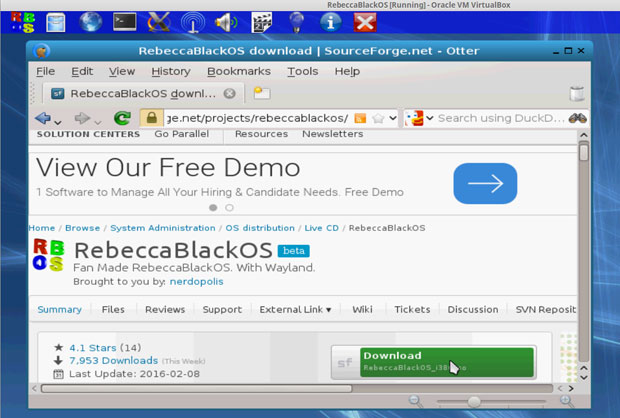
Task: Open the Bookmarks menu
Action: pyautogui.click(x=239, y=71)
